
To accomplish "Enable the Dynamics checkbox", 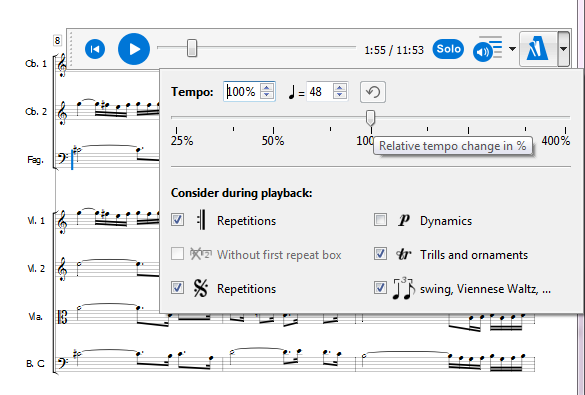I will pyautogui.click(x=380, y=220).
